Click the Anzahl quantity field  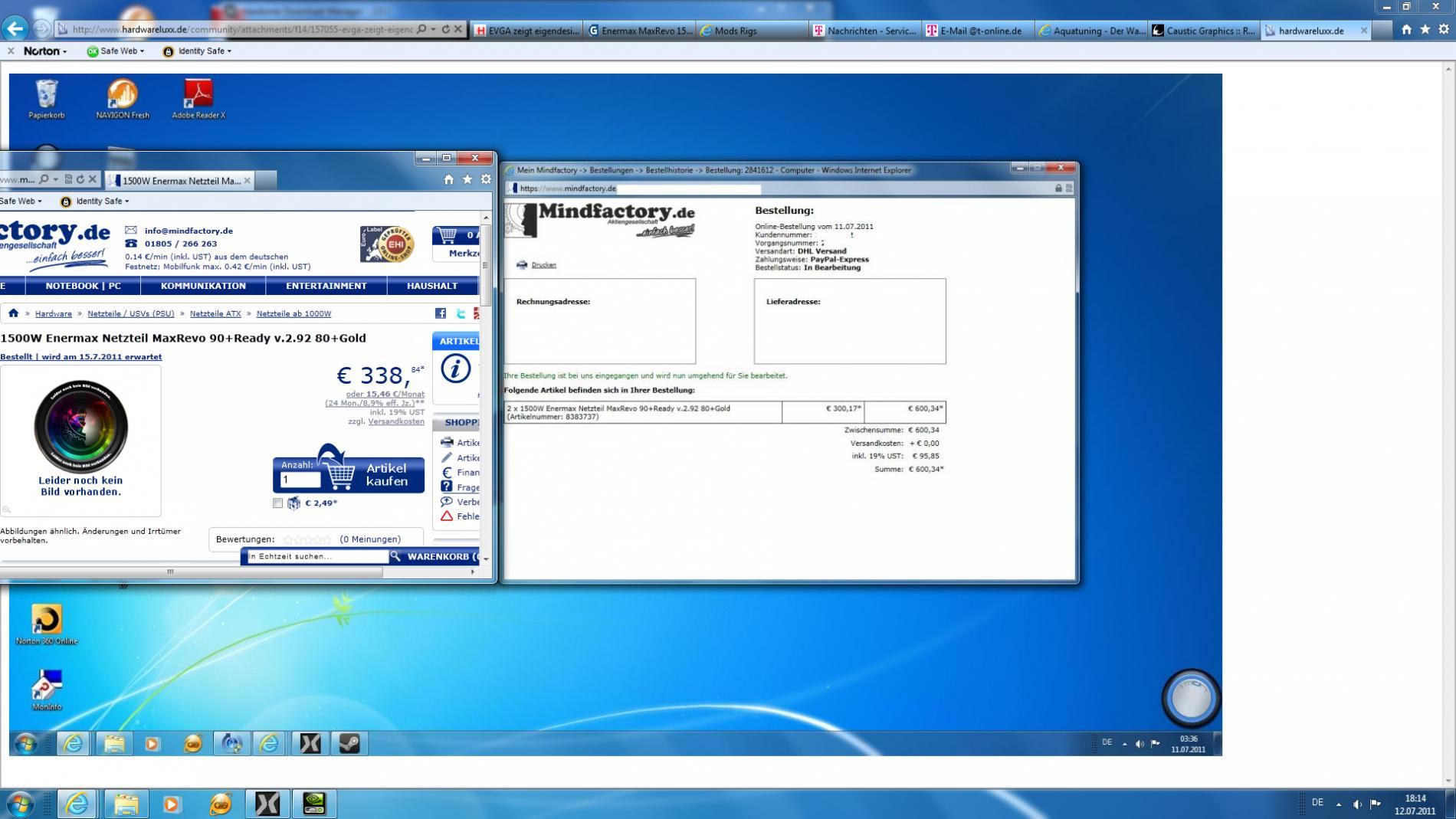point(300,480)
